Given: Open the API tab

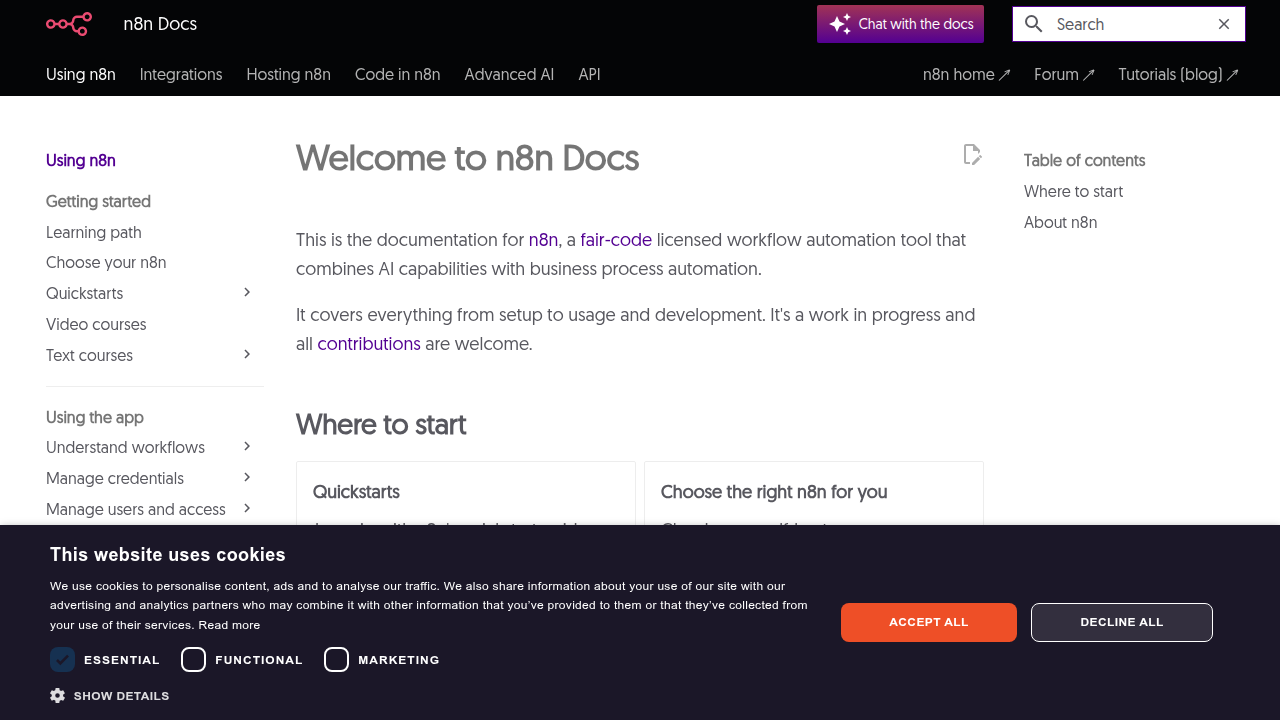Looking at the screenshot, I should 589,74.
